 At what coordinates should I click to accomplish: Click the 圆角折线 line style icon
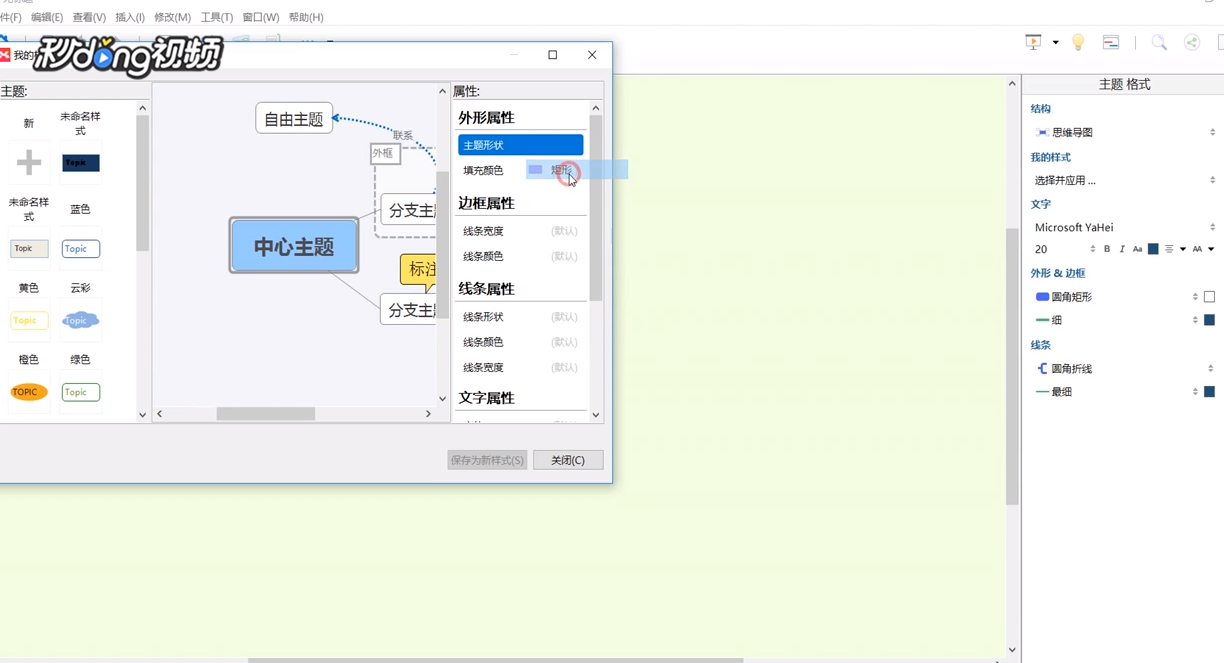(x=1042, y=368)
